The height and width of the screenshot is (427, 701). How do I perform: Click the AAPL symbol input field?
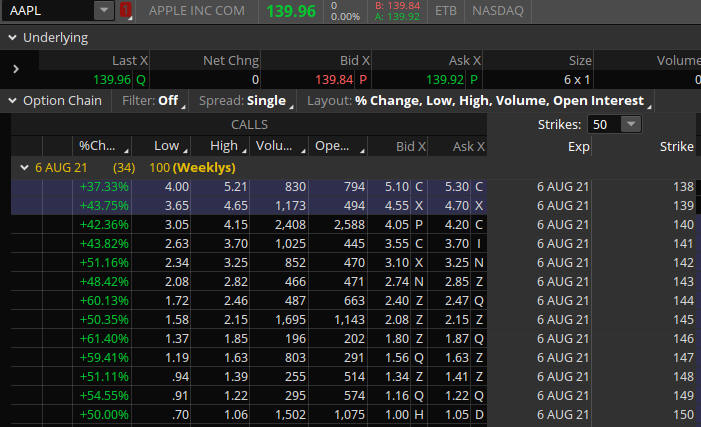[48, 11]
